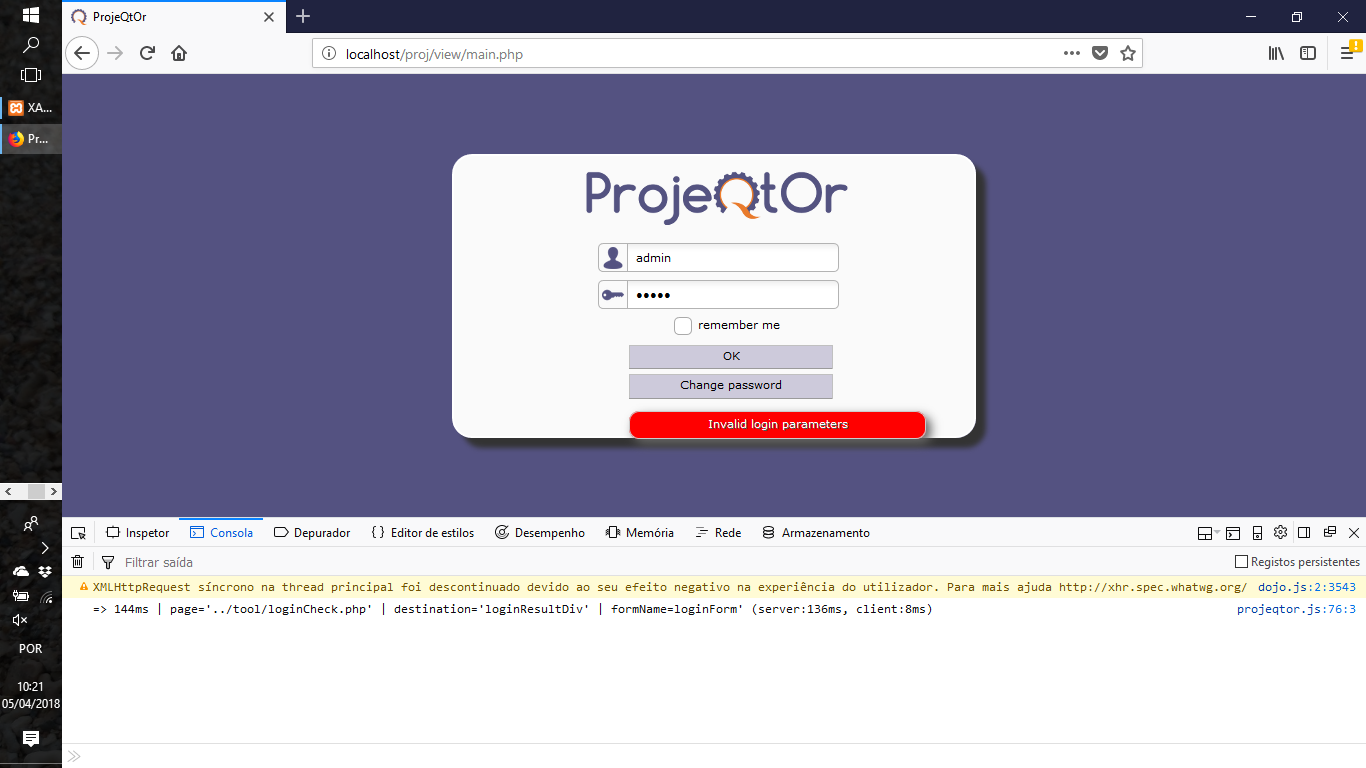
Task: Open the battery status tray icon
Action: (x=20, y=596)
